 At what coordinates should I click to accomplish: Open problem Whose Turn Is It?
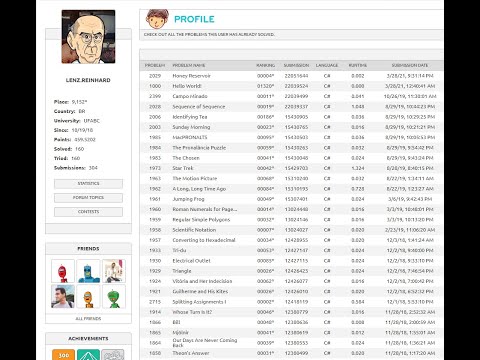pos(192,312)
